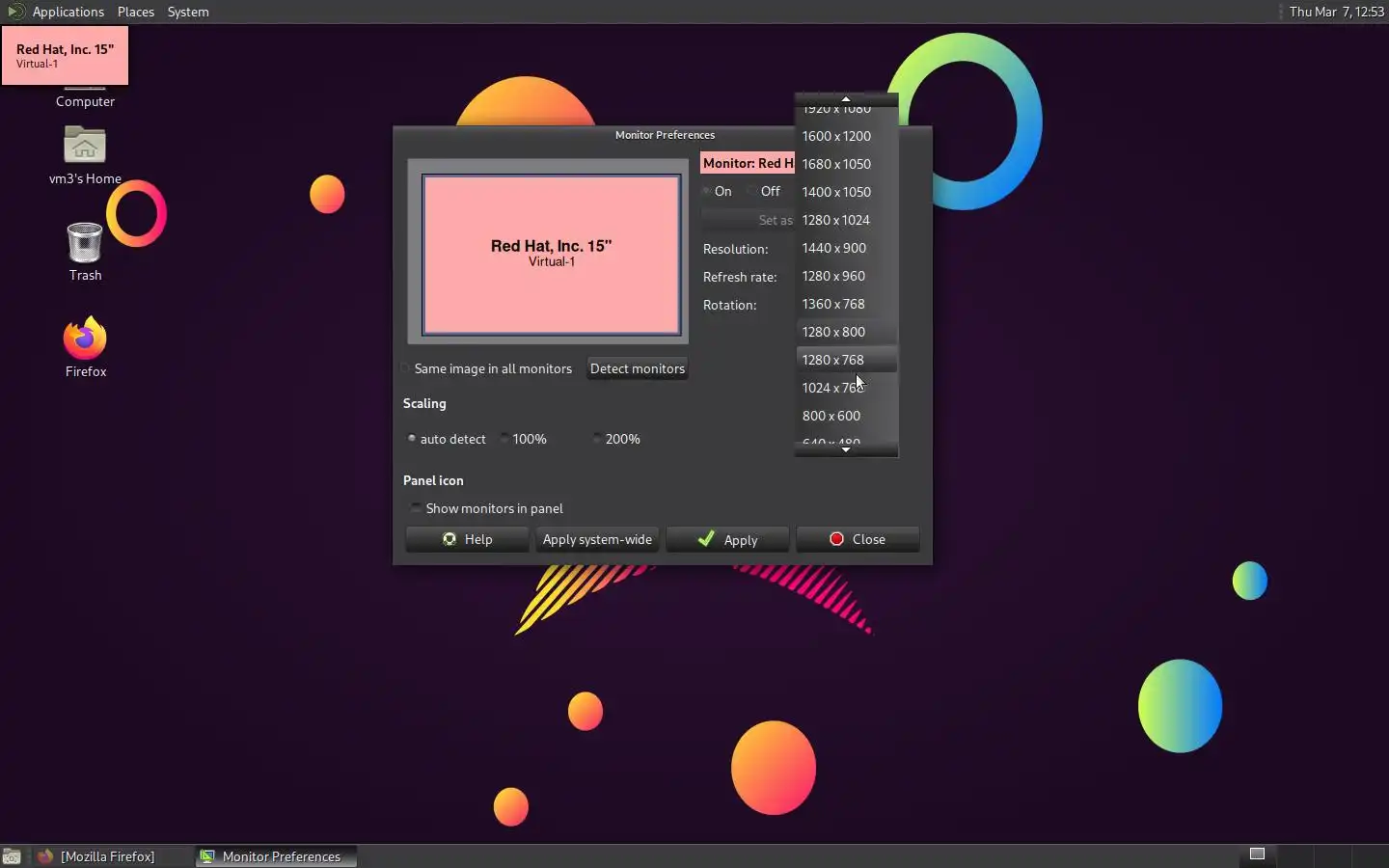Click the Resolution: label
Screen dimensions: 1389x868
(x=735, y=249)
